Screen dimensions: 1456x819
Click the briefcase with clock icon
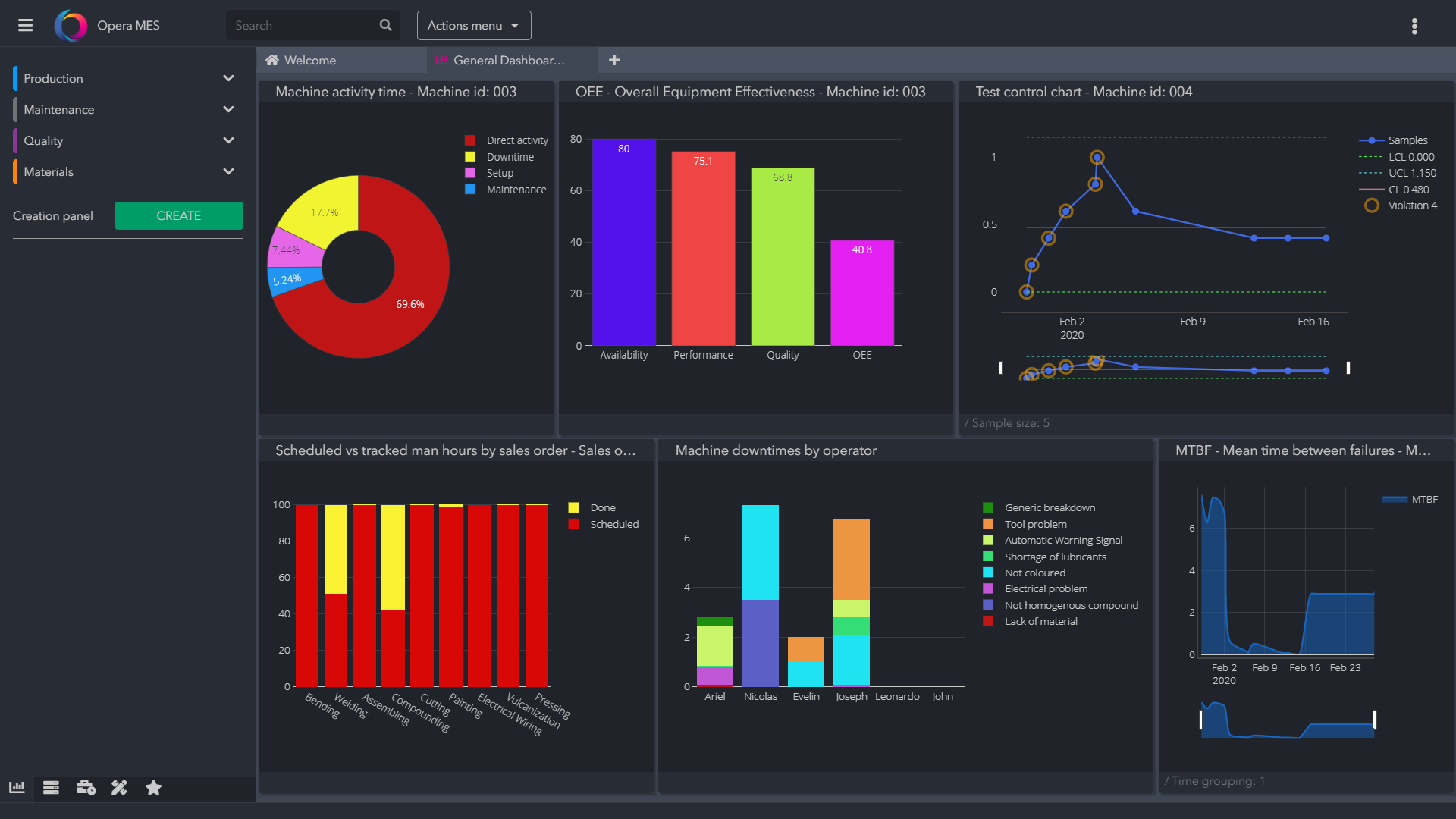tap(86, 787)
